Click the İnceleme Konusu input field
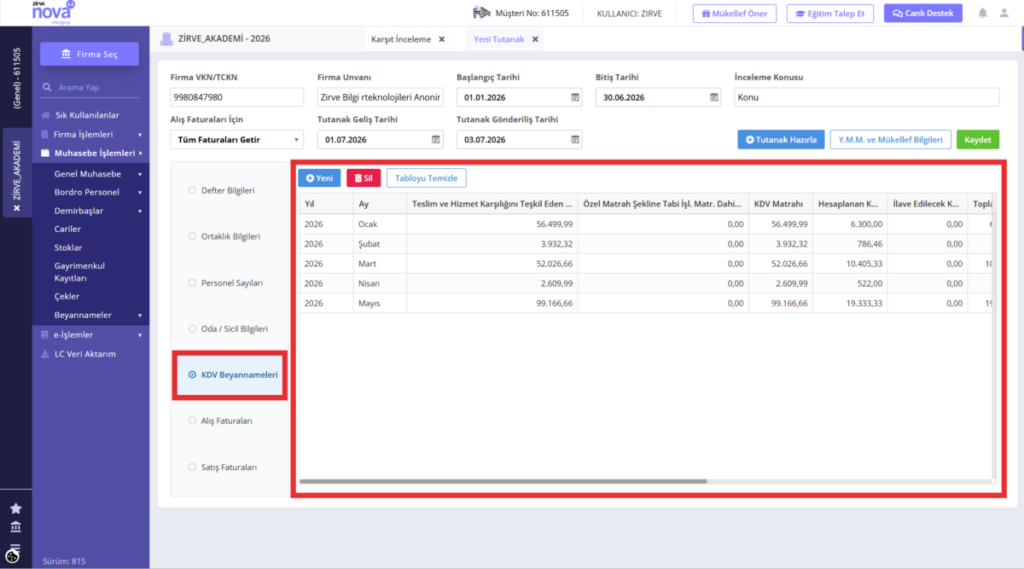This screenshot has height=569, width=1024. pyautogui.click(x=867, y=97)
